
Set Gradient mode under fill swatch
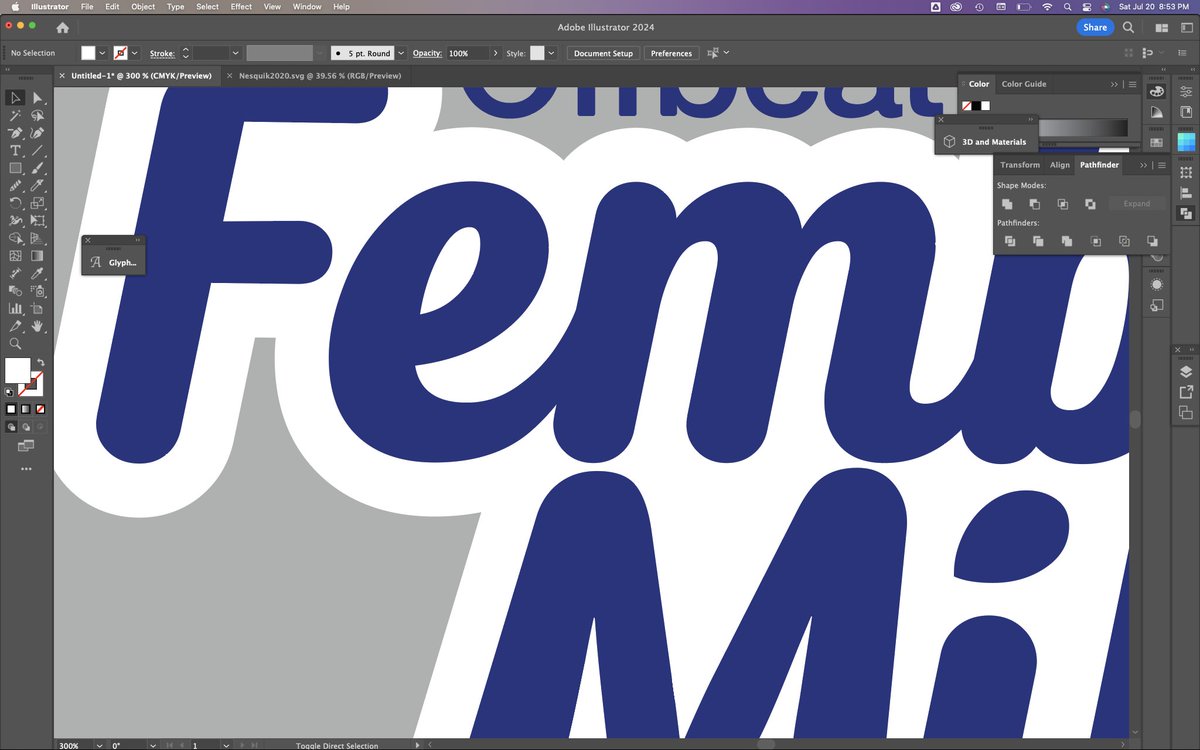pyautogui.click(x=26, y=409)
